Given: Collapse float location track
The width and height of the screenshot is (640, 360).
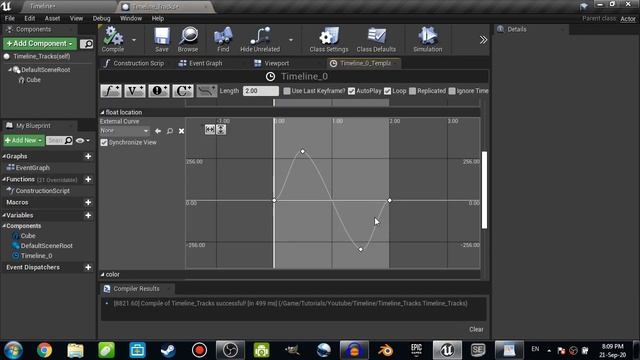Looking at the screenshot, I should click(x=102, y=112).
